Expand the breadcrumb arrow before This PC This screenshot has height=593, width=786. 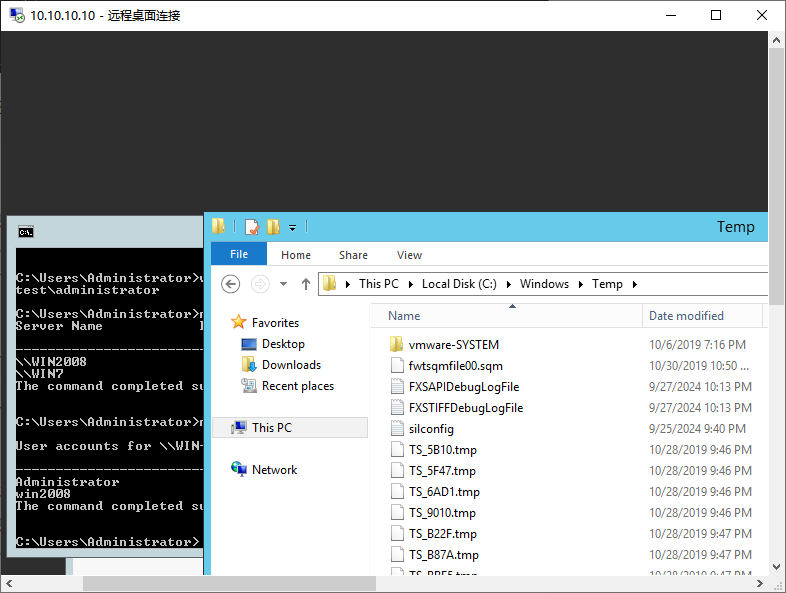pyautogui.click(x=347, y=285)
